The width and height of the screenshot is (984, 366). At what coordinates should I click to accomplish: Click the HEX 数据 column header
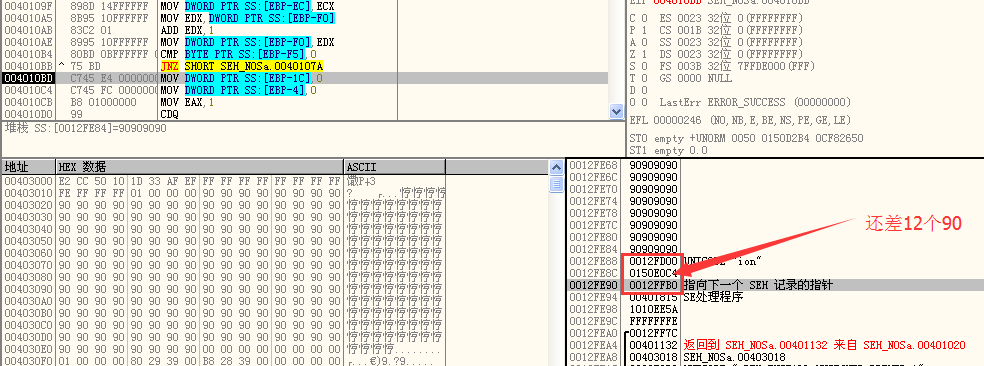[200, 166]
